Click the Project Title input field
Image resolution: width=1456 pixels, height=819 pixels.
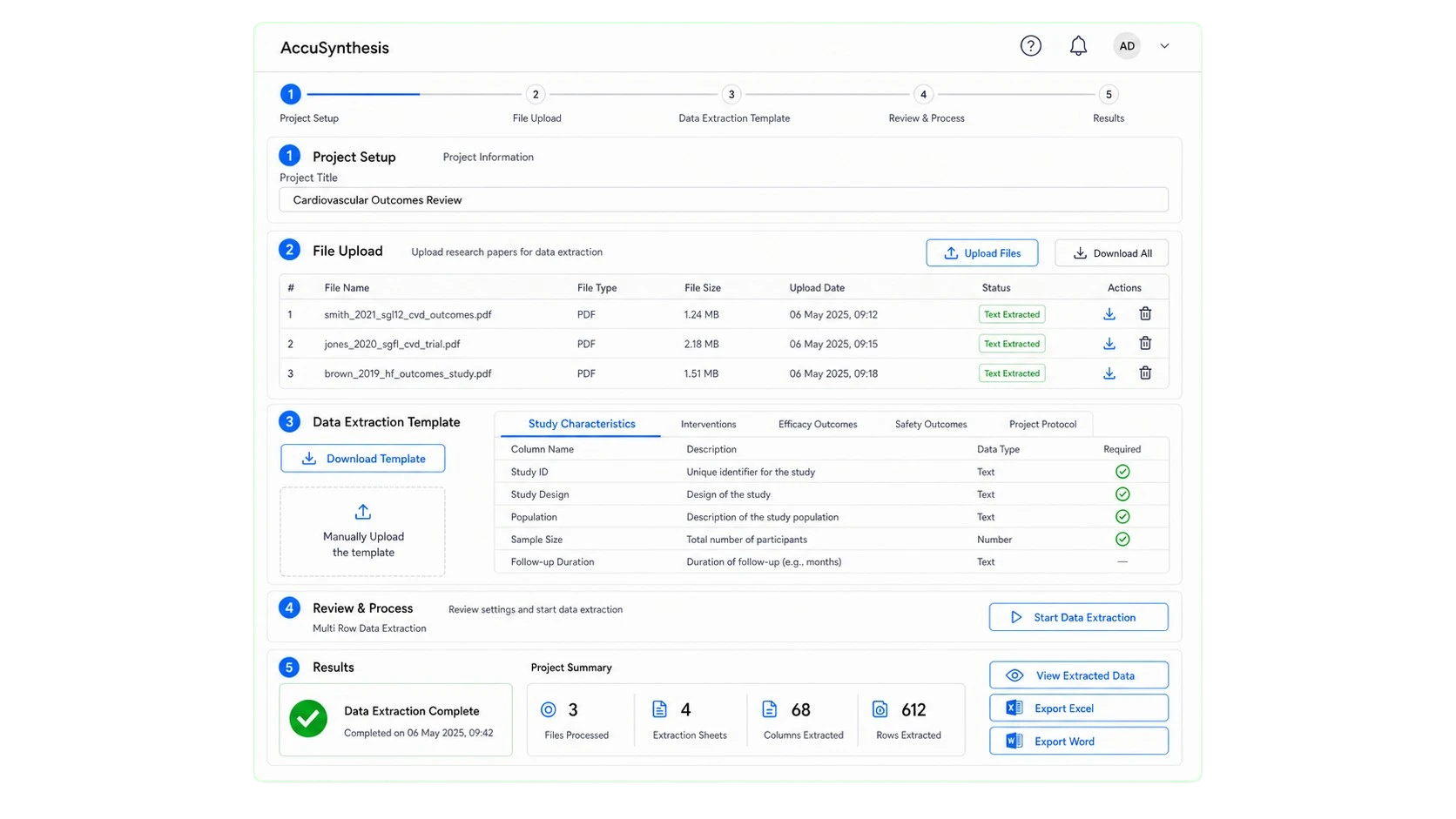pos(724,200)
